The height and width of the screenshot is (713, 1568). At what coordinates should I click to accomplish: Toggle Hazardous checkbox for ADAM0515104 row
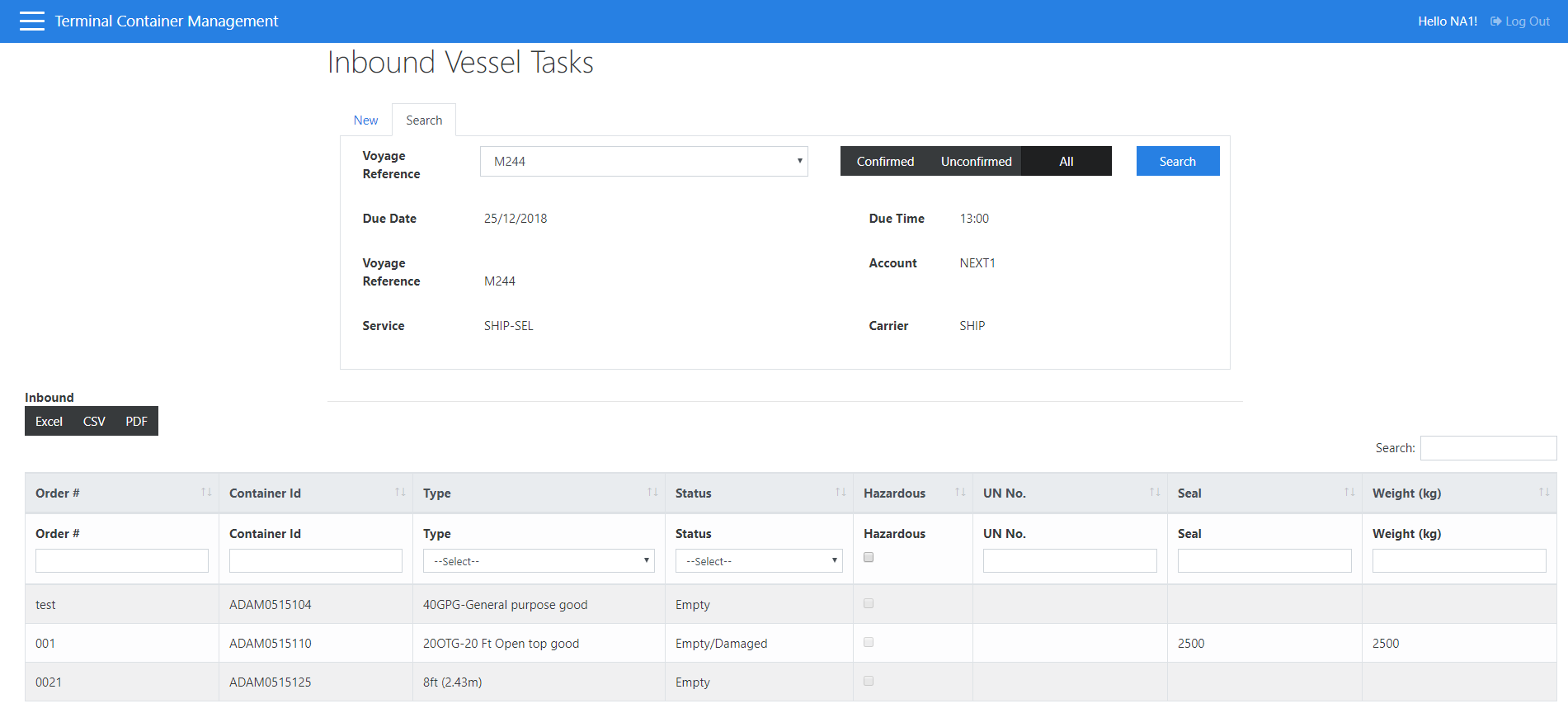click(x=869, y=603)
